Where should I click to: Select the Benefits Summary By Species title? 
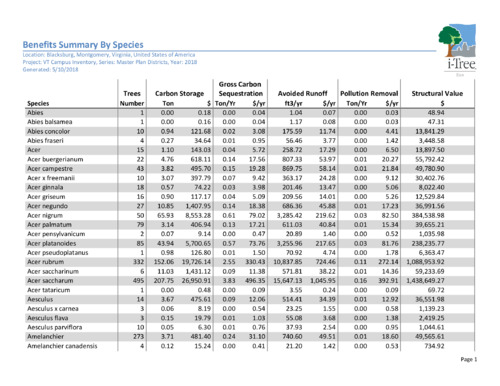(83, 45)
